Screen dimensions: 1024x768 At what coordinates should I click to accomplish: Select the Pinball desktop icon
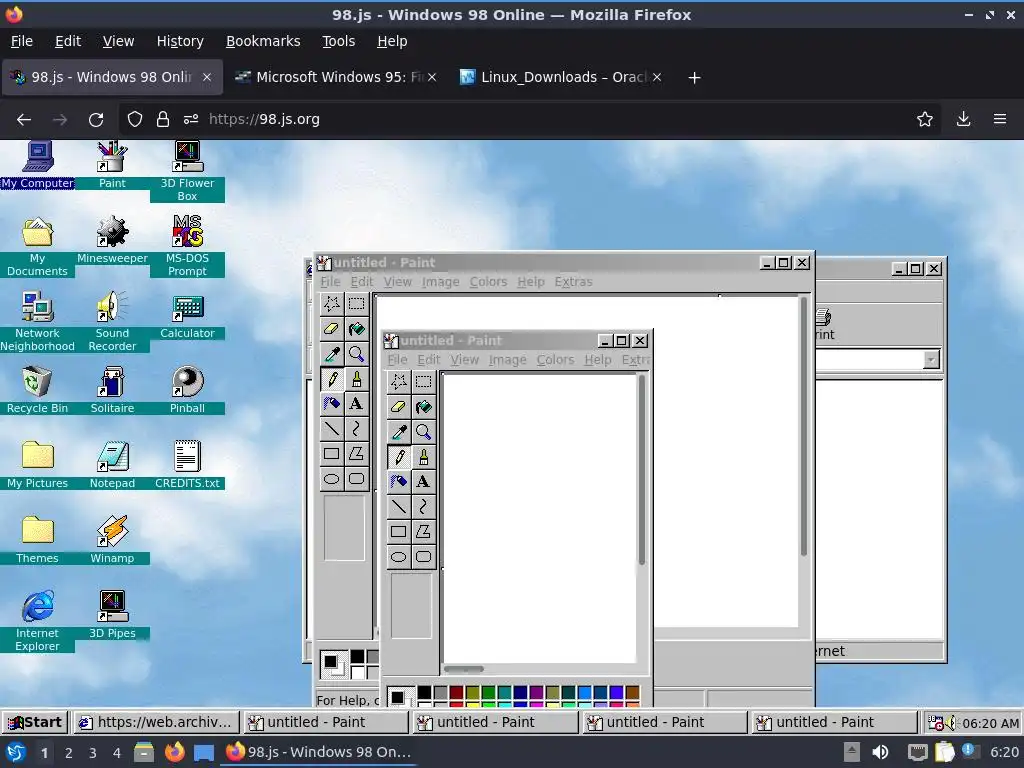187,390
